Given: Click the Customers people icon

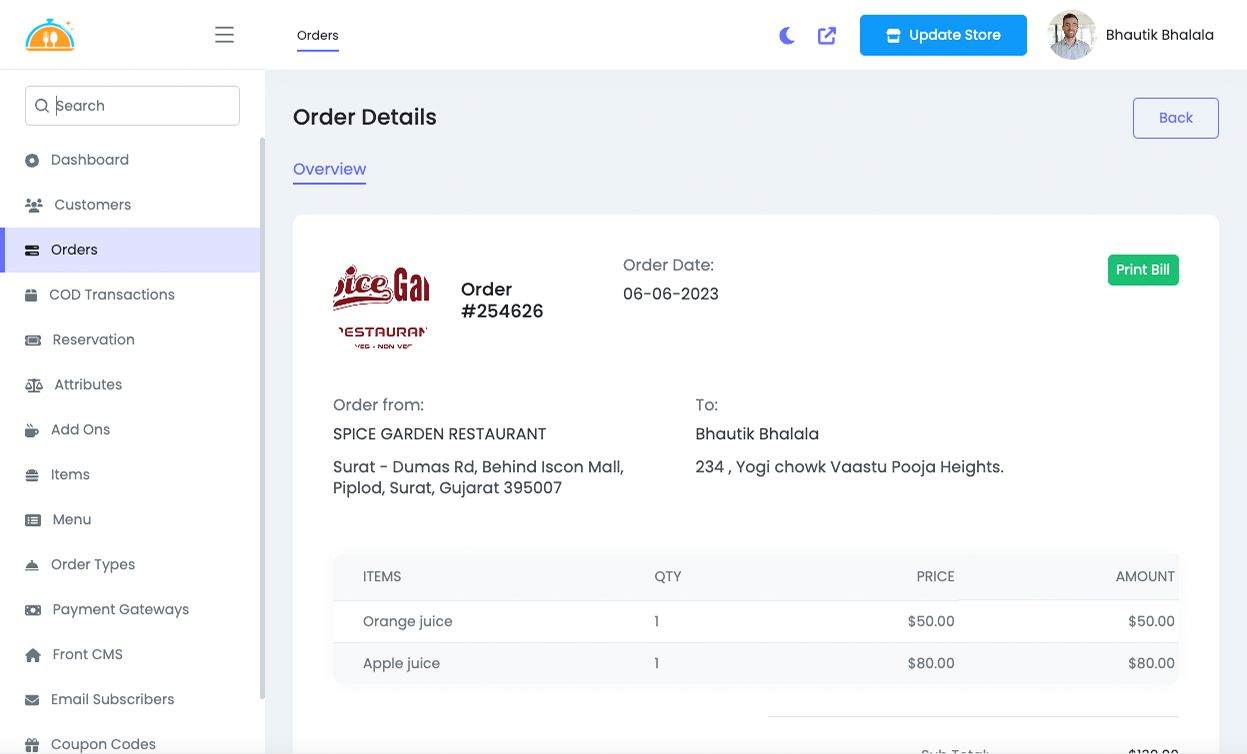Looking at the screenshot, I should [33, 205].
